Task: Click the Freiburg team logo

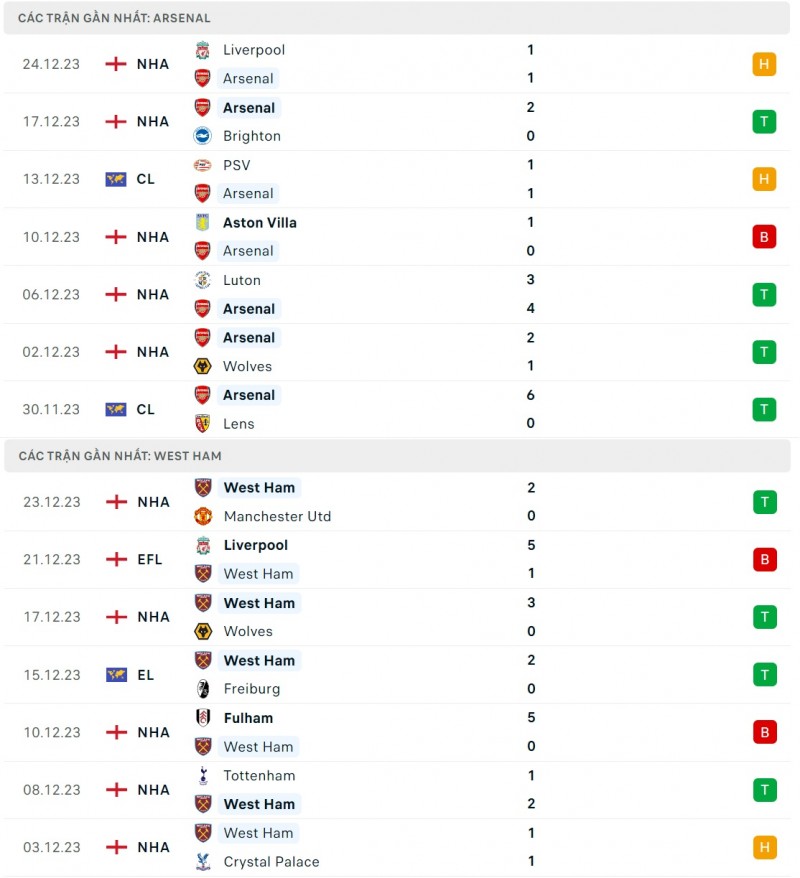Action: 203,689
